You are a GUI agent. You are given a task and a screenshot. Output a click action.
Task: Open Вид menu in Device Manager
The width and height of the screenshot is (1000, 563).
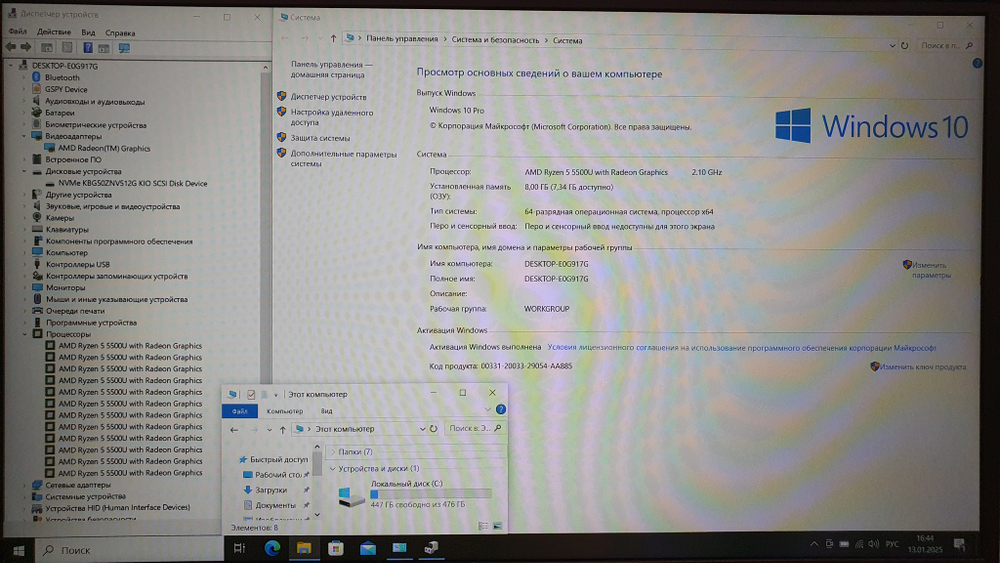[88, 32]
